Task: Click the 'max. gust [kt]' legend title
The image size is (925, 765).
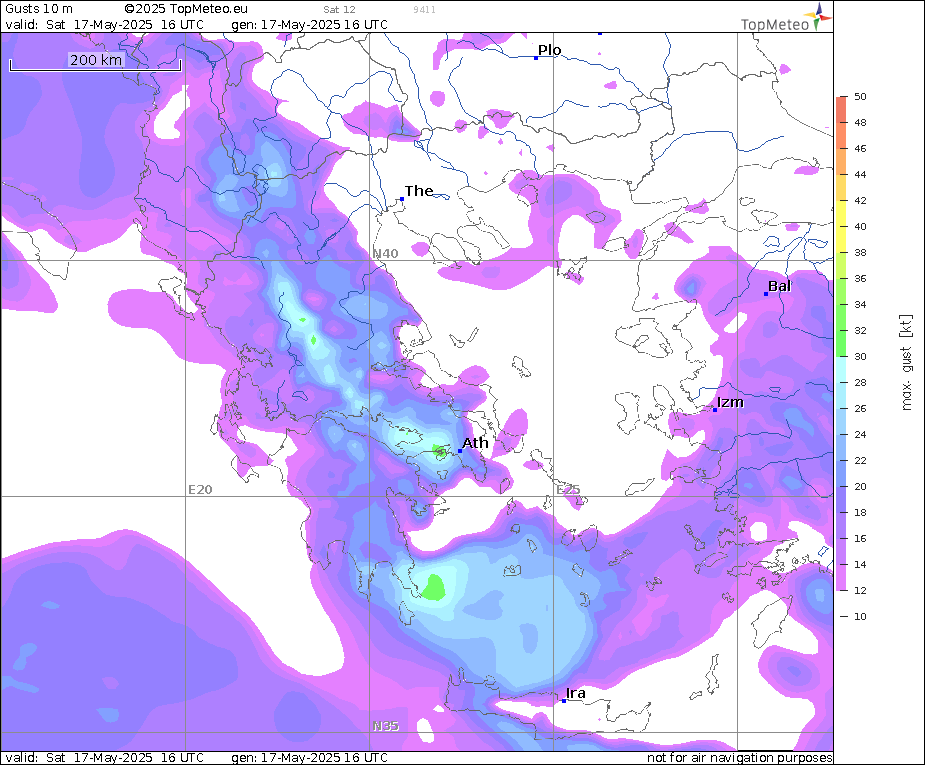Action: pyautogui.click(x=906, y=363)
